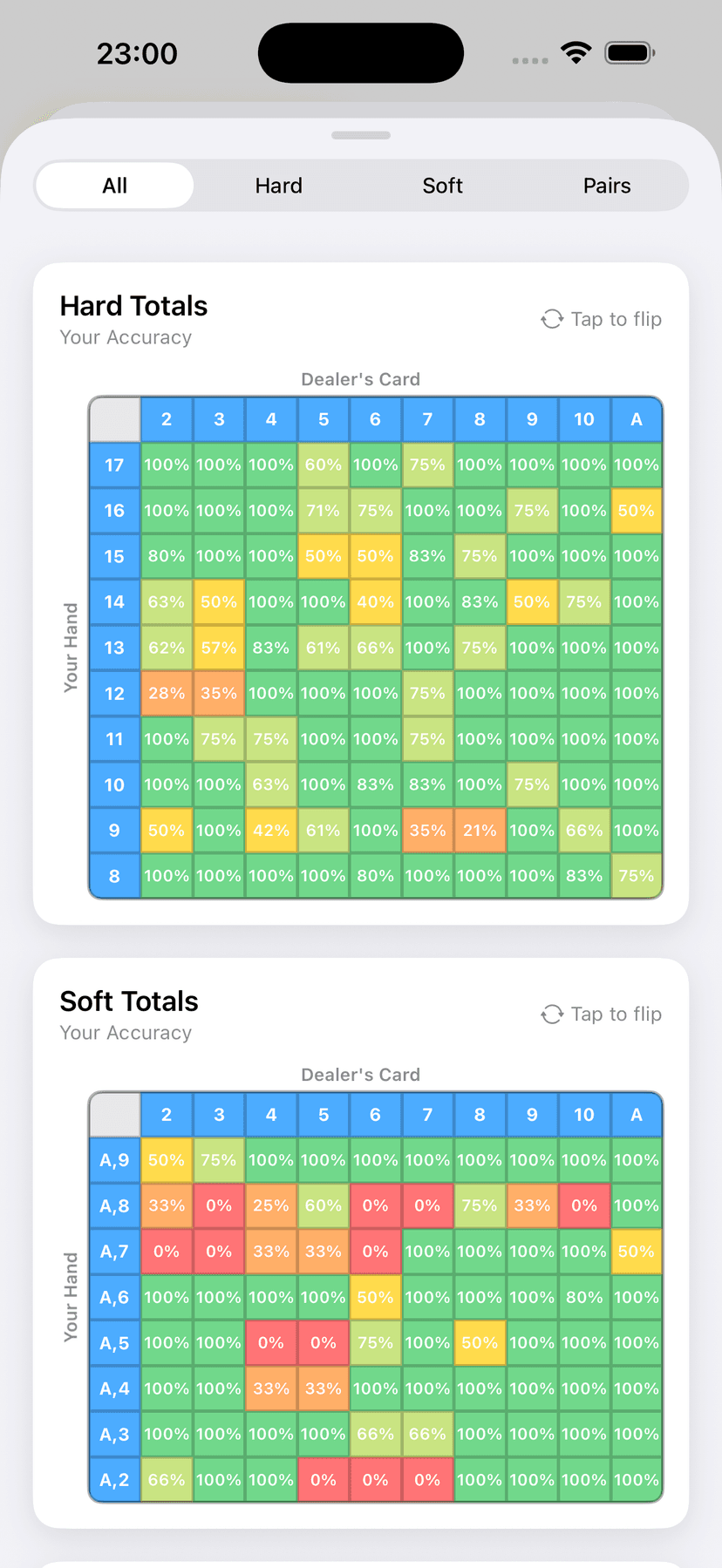Tap the sheet grabber handle at top
The height and width of the screenshot is (1568, 722).
361,135
